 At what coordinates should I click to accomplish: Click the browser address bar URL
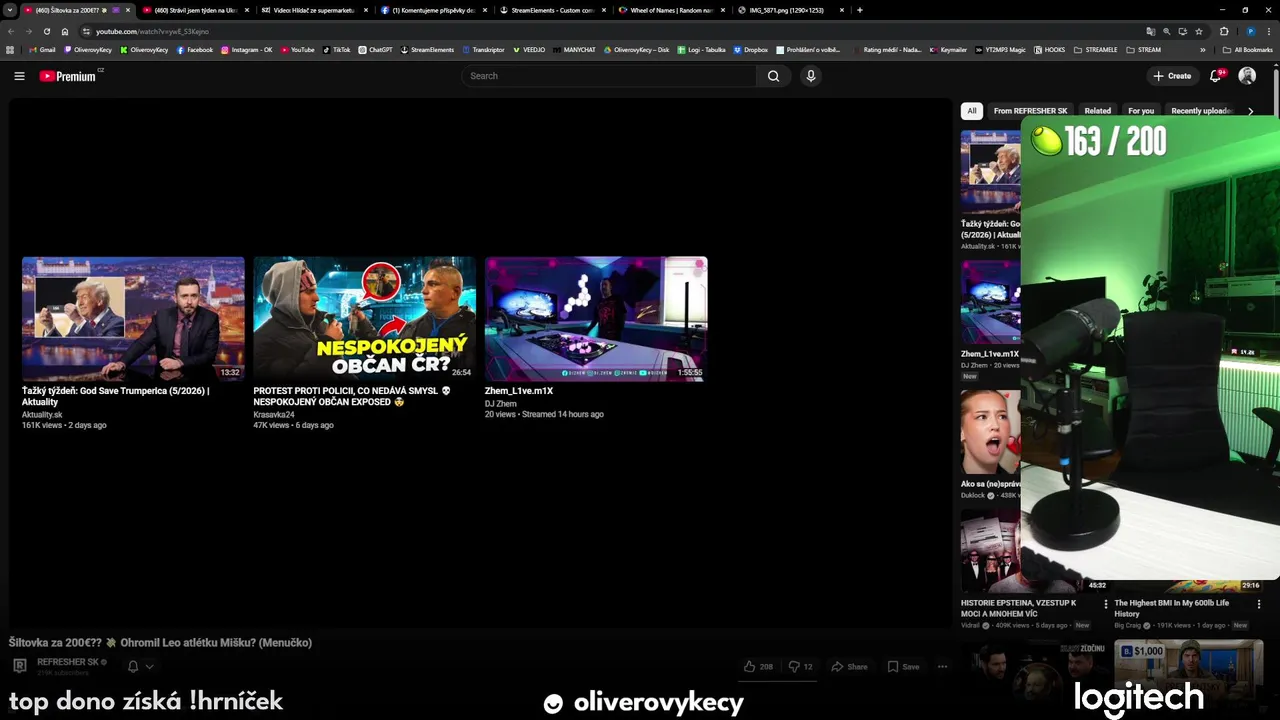click(x=152, y=31)
